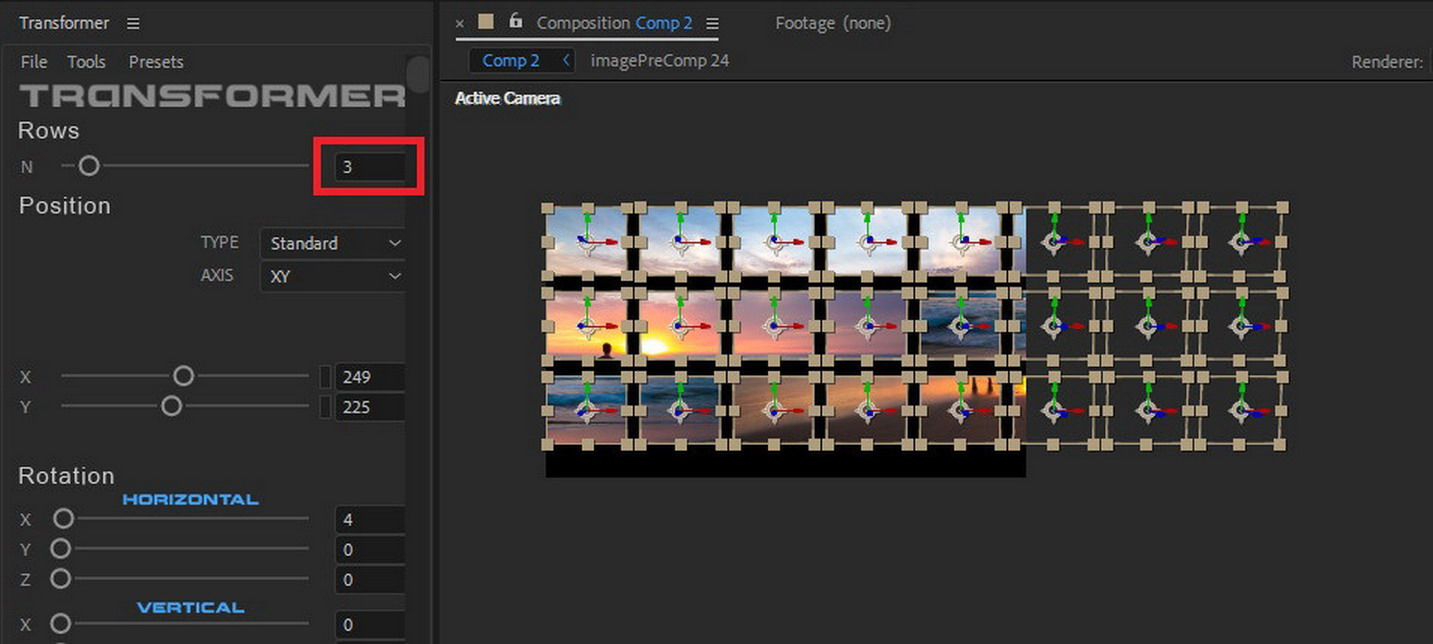The width and height of the screenshot is (1433, 644).
Task: Toggle the small box beside Position Y value 225
Action: [x=325, y=407]
